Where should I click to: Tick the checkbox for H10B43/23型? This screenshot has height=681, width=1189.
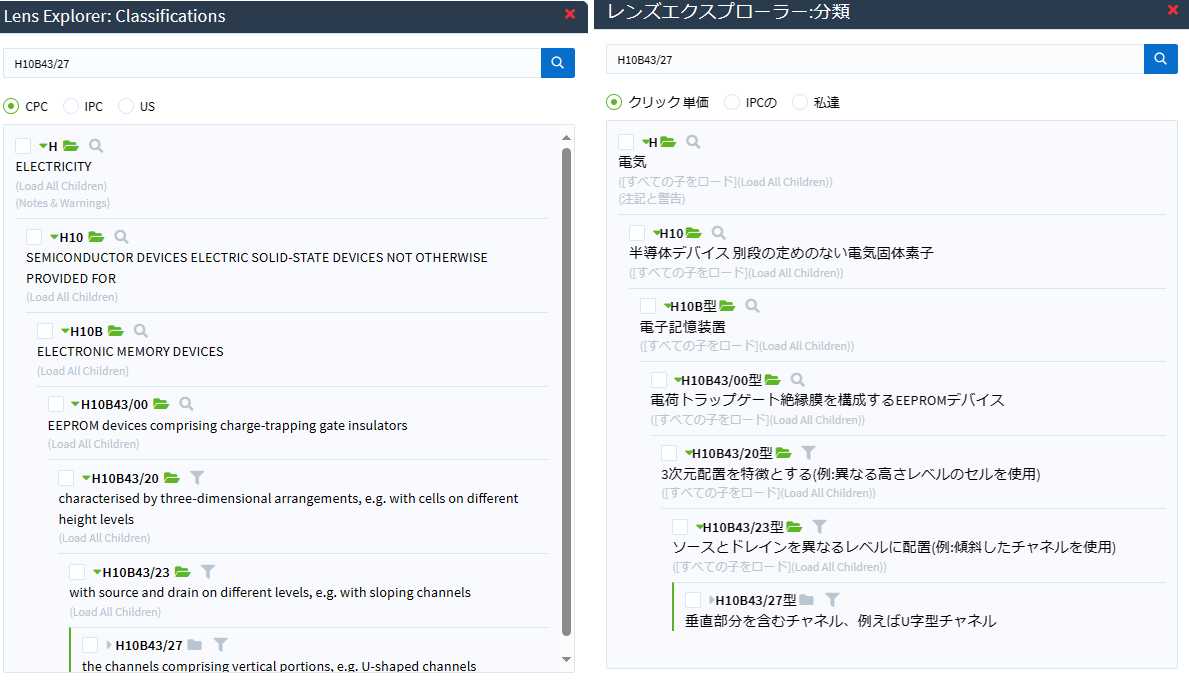(680, 527)
